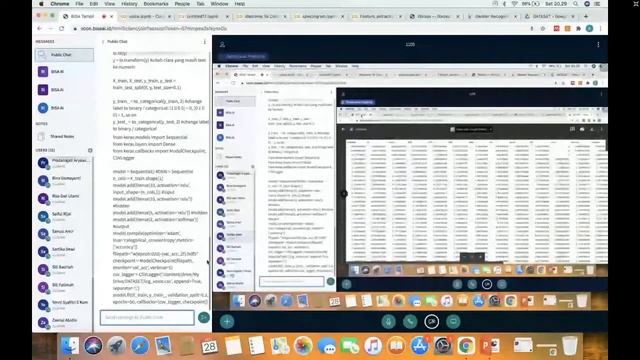Go back with the Chrome back arrow
The width and height of the screenshot is (640, 360).
39,29
